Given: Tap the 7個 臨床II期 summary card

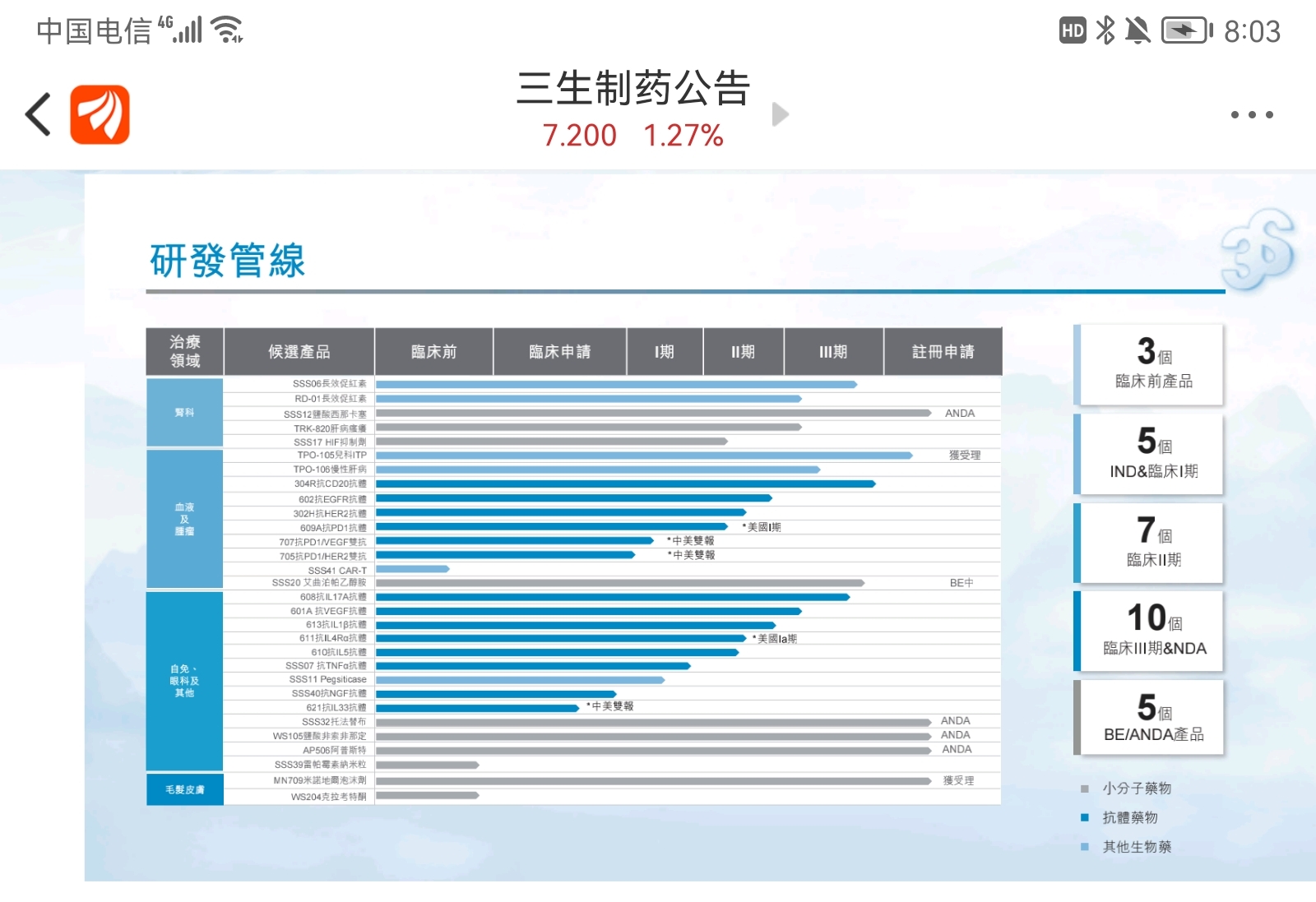Looking at the screenshot, I should click(1149, 543).
